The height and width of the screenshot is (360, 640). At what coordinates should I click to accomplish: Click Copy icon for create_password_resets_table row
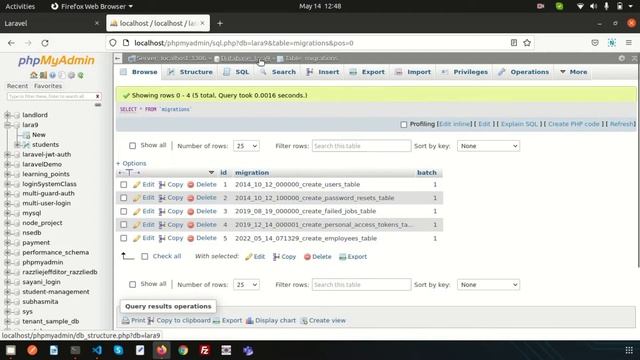point(162,198)
